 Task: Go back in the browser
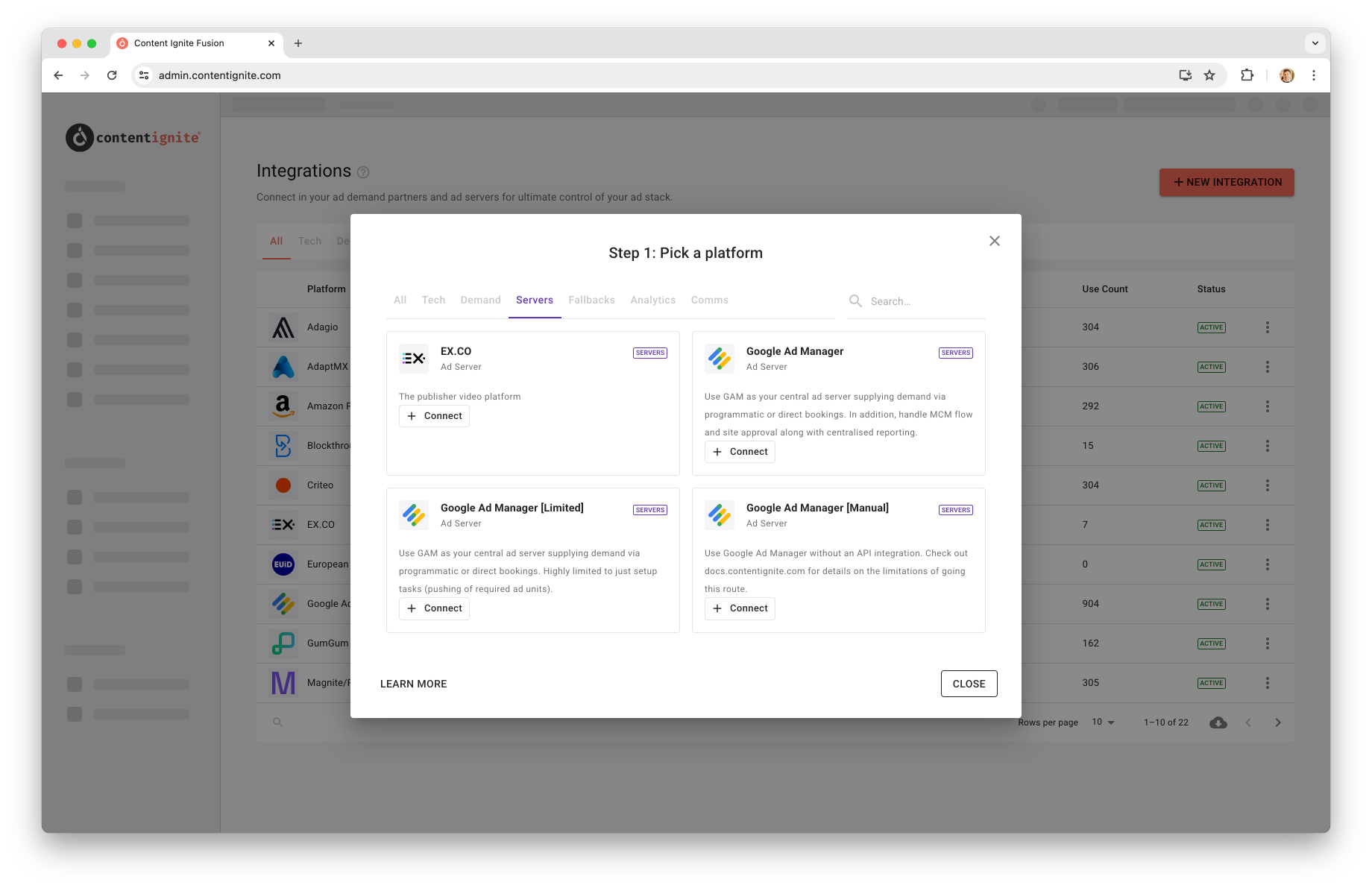pos(58,75)
